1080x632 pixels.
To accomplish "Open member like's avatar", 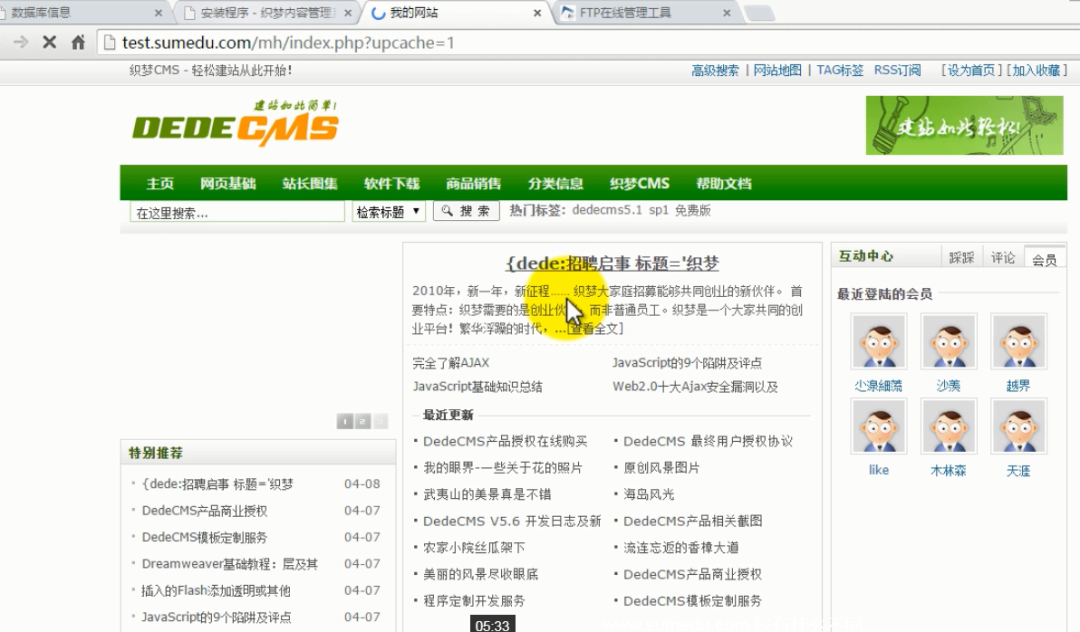I will tap(878, 426).
